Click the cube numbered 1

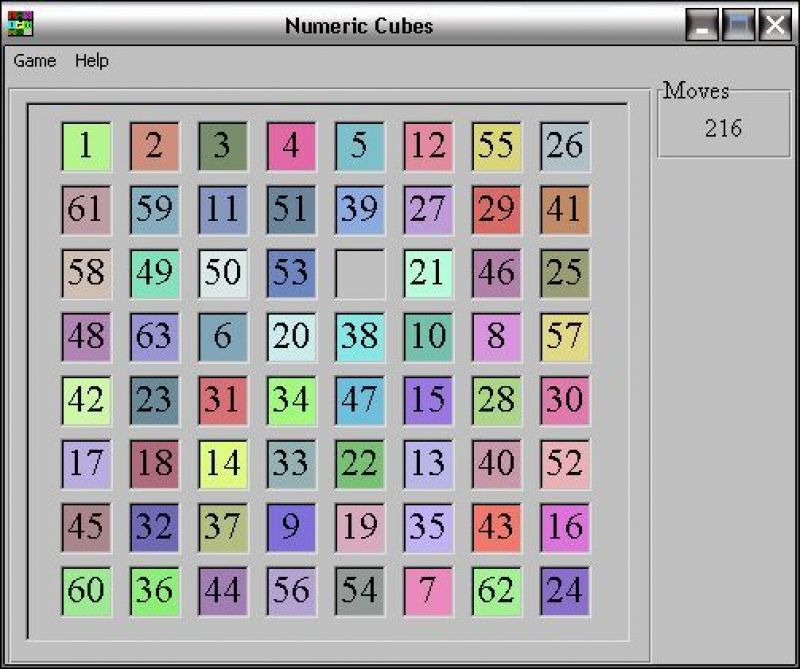pos(86,146)
